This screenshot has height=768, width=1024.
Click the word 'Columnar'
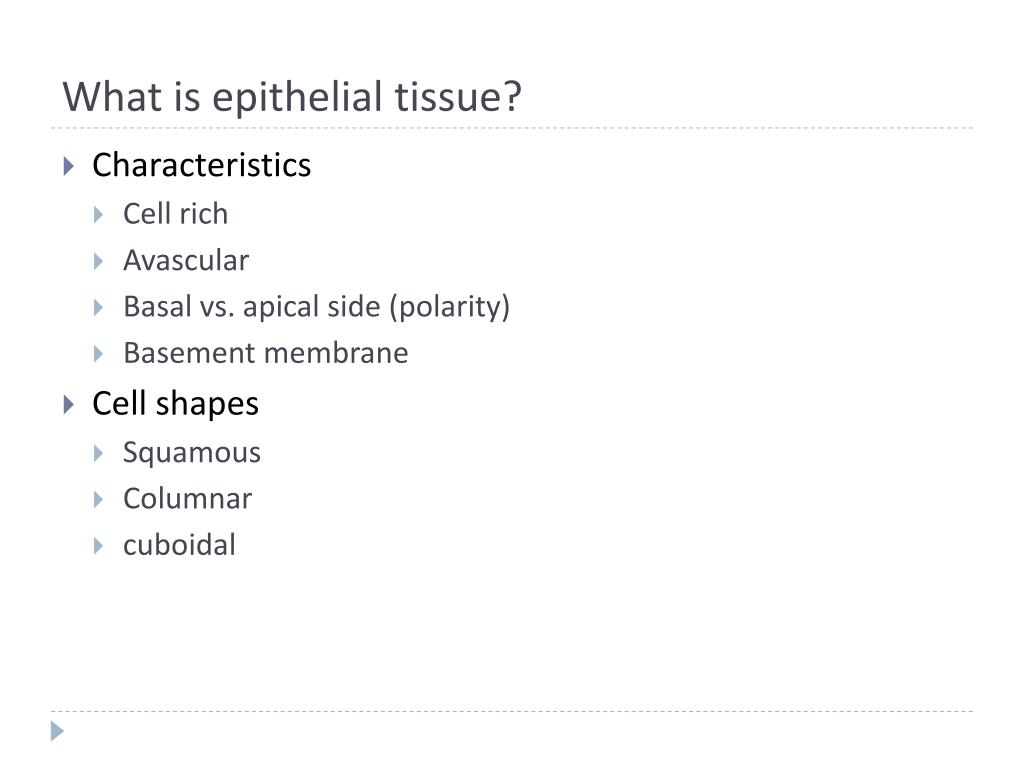click(x=187, y=499)
